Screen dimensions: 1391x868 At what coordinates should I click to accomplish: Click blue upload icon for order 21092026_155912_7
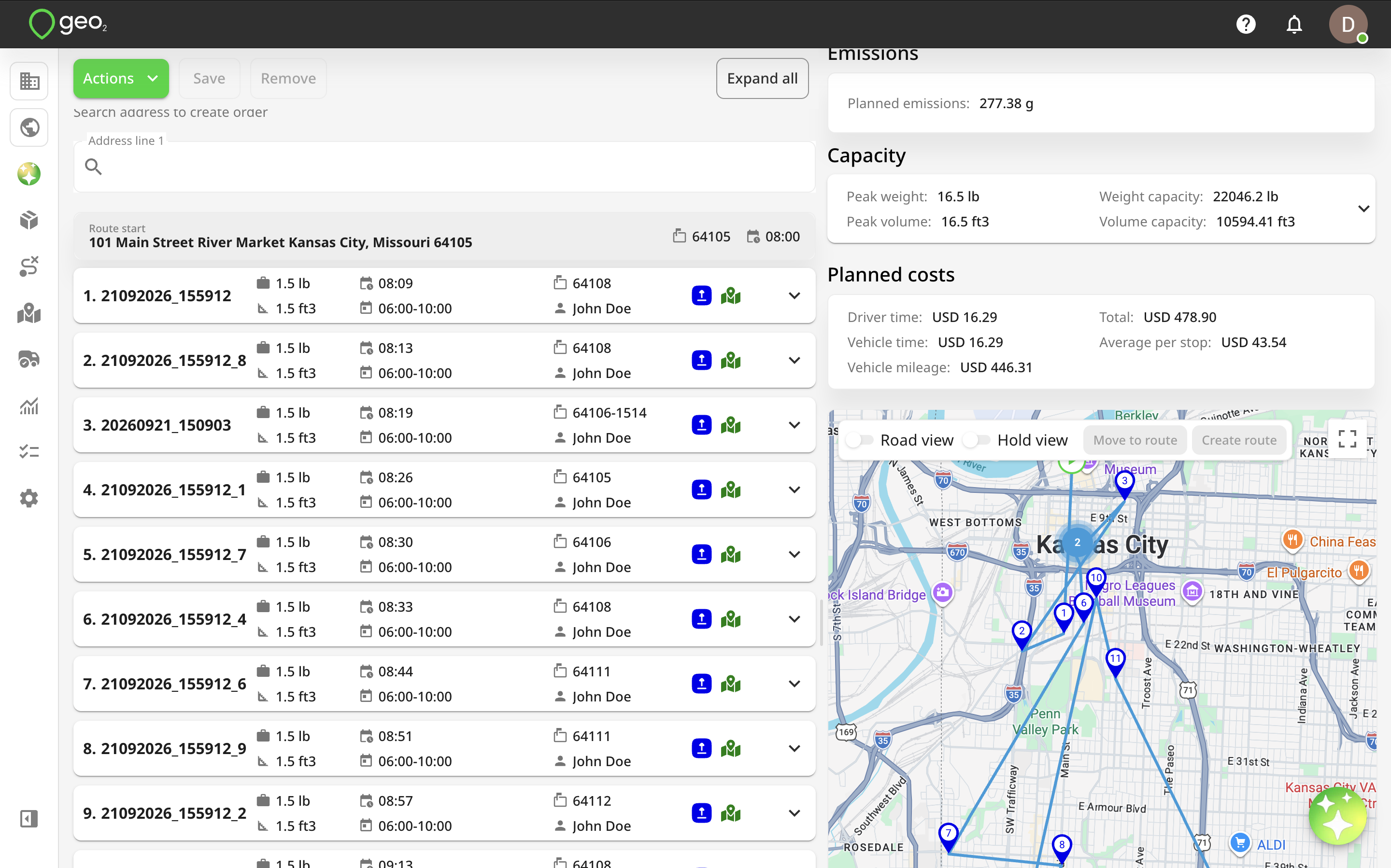701,555
